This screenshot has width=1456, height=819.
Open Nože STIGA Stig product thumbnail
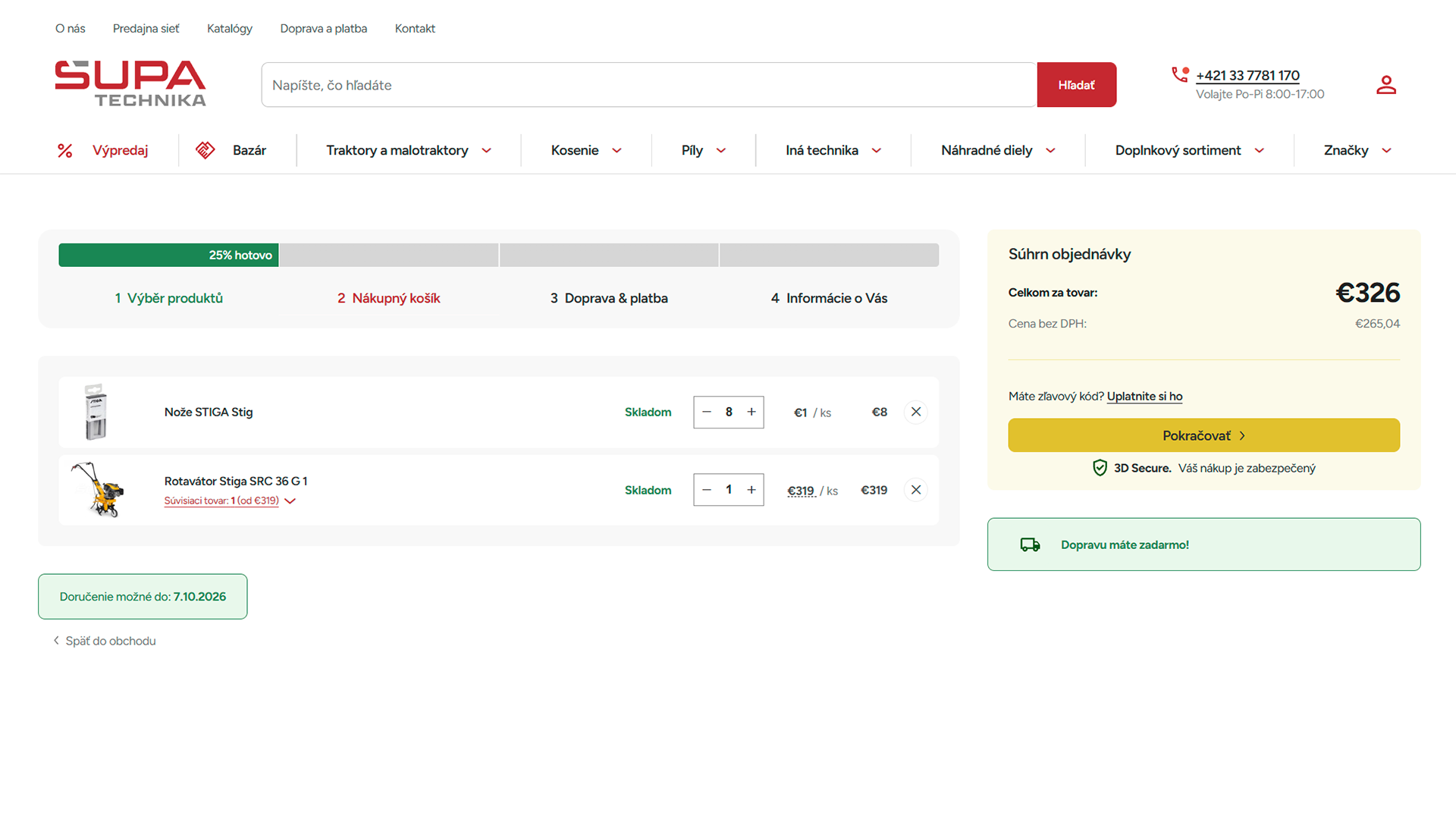pyautogui.click(x=96, y=412)
